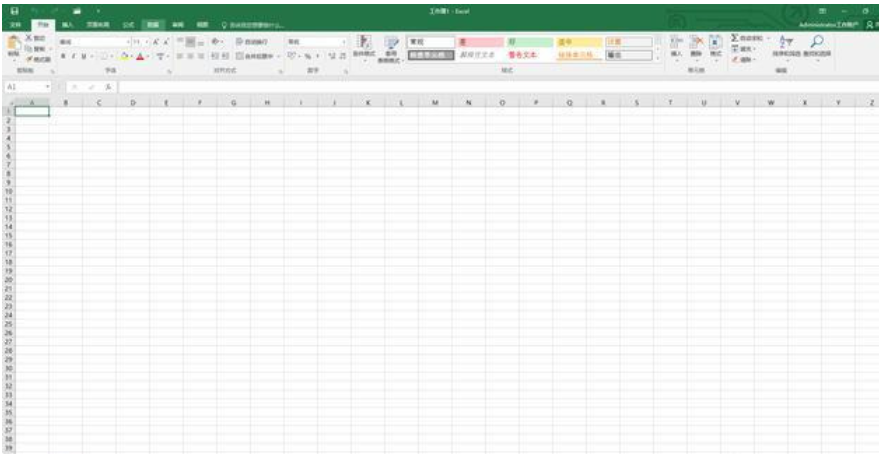This screenshot has height=456, width=879.
Task: Toggle bold formatting
Action: 63,56
